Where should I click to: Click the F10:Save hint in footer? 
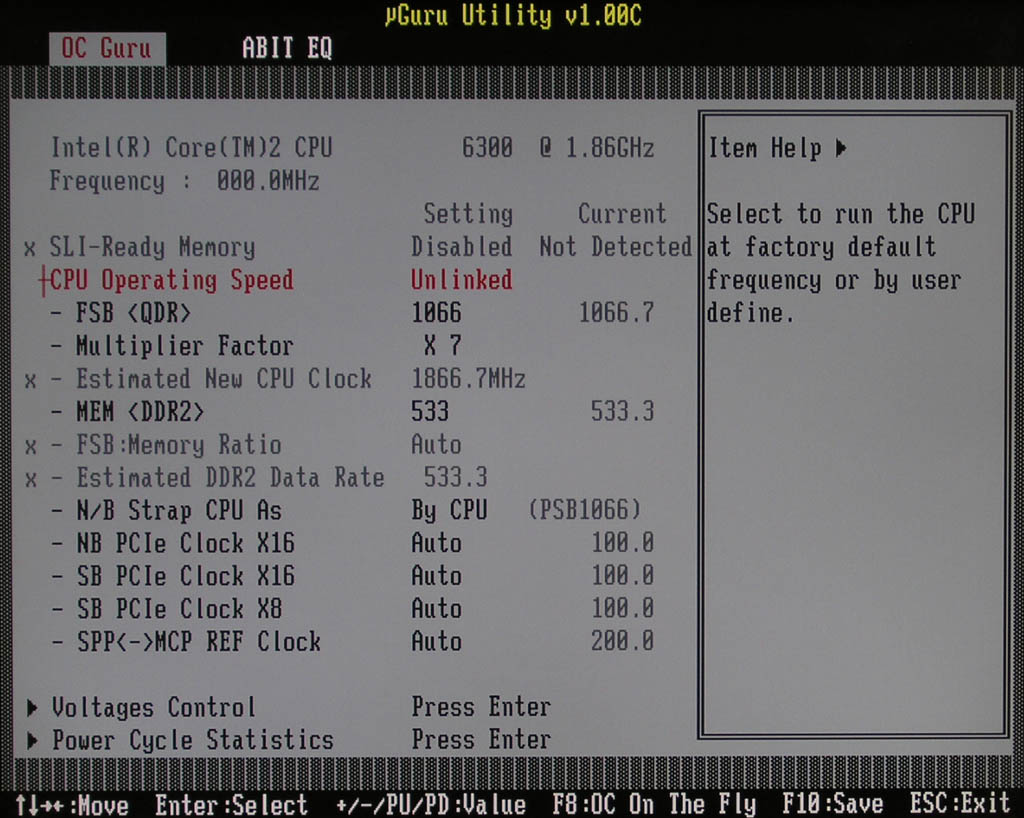[x=833, y=804]
